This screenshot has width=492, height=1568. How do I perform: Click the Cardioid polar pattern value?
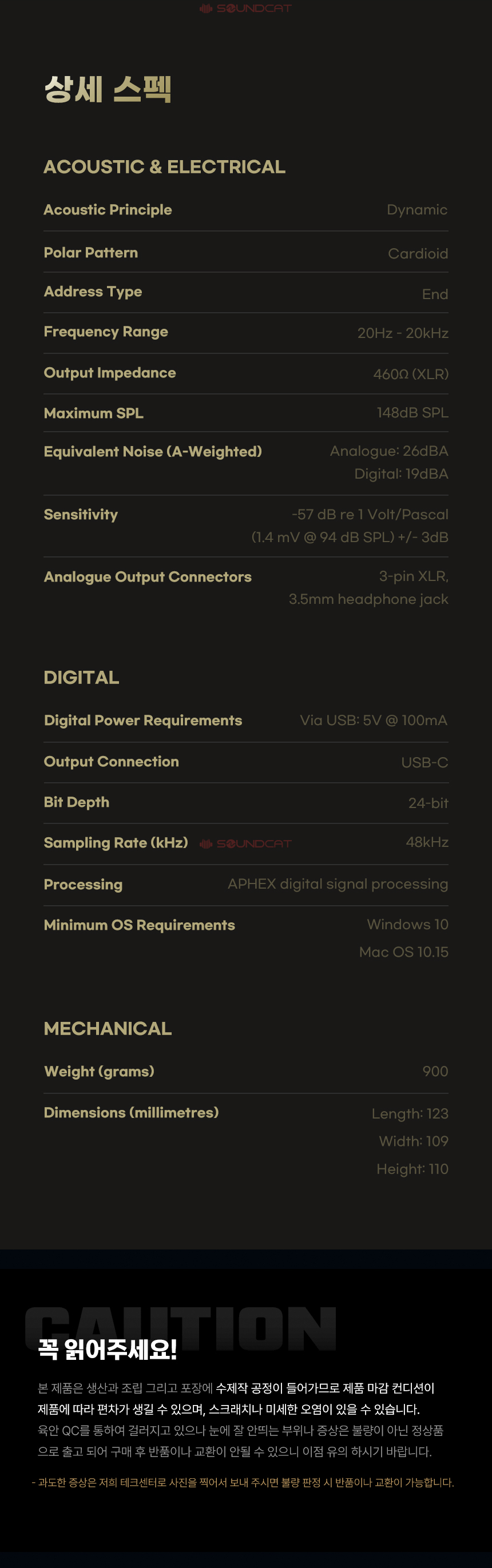(418, 253)
